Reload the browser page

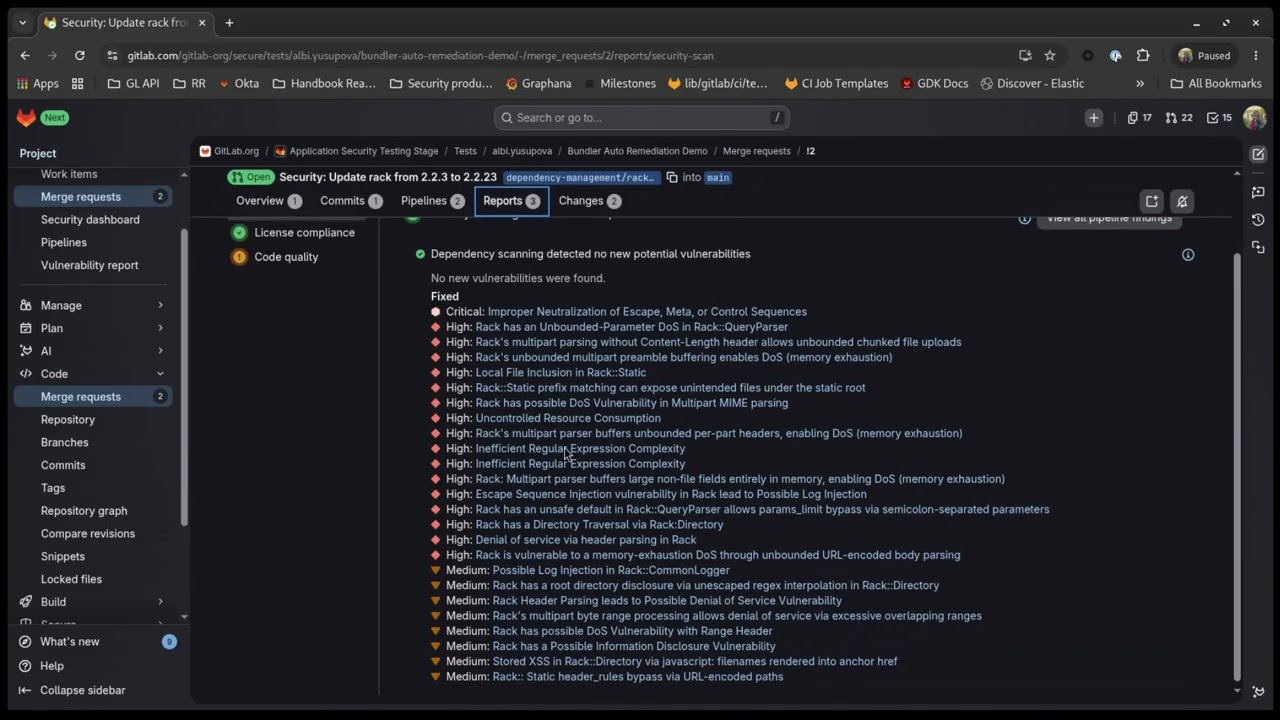[x=80, y=56]
